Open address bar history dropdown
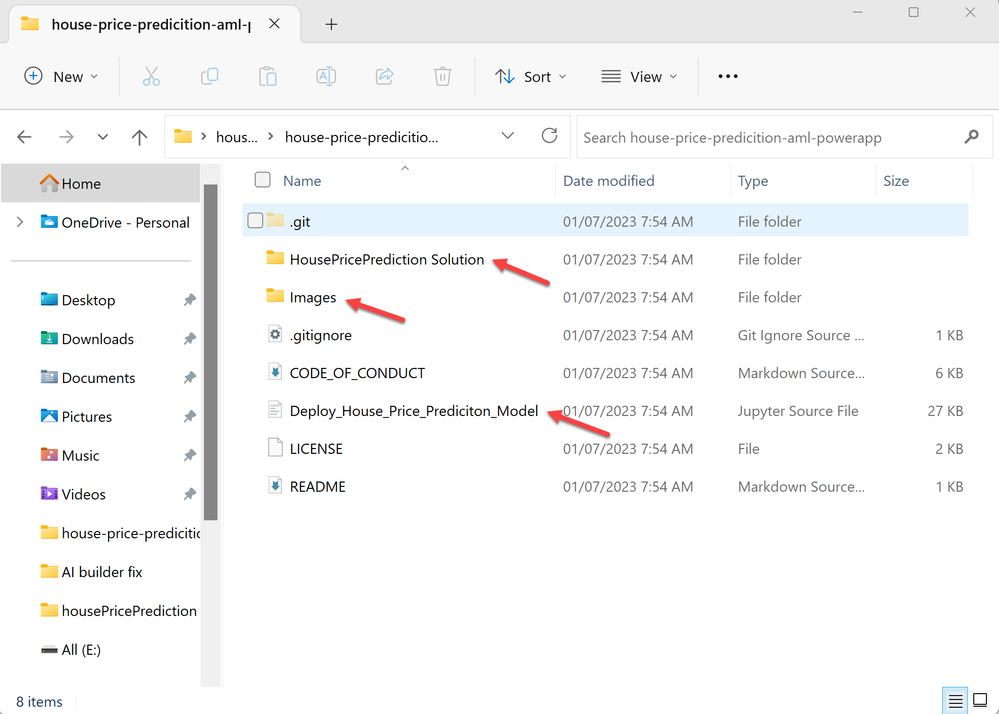The width and height of the screenshot is (999, 714). point(507,136)
